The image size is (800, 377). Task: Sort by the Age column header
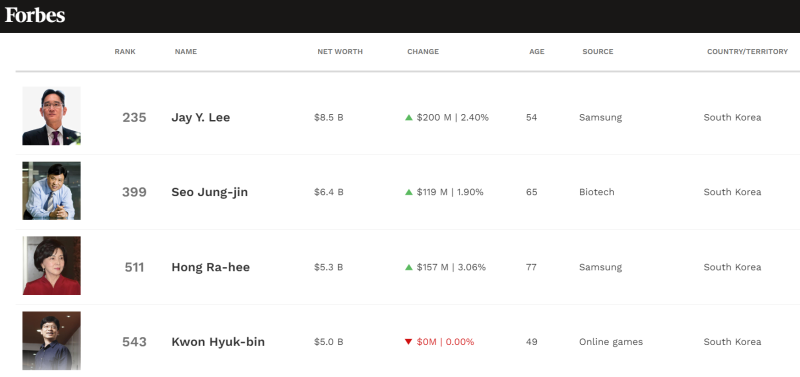(537, 52)
